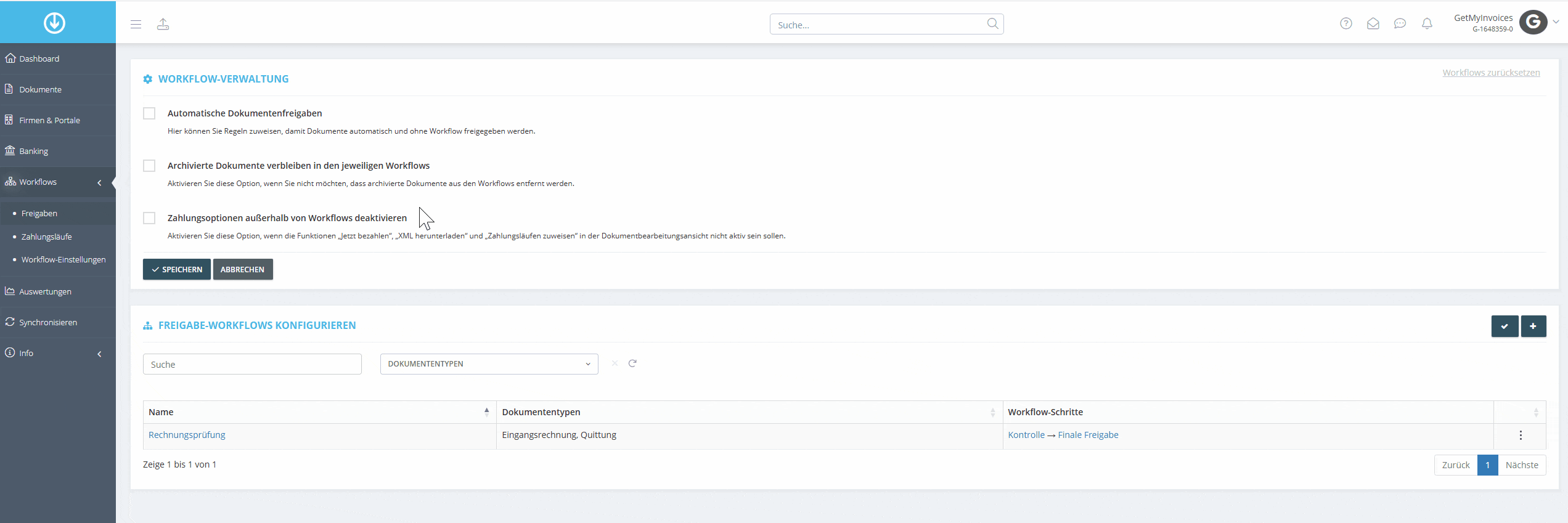Viewport: 1568px width, 523px height.
Task: Open Dashboard in the sidebar
Action: [x=58, y=59]
